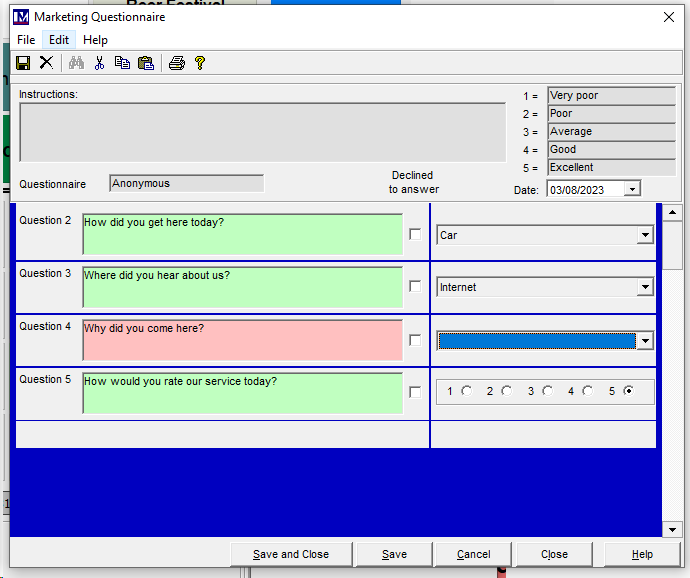The height and width of the screenshot is (578, 690).
Task: Open the Date picker dropdown arrow
Action: tap(632, 189)
